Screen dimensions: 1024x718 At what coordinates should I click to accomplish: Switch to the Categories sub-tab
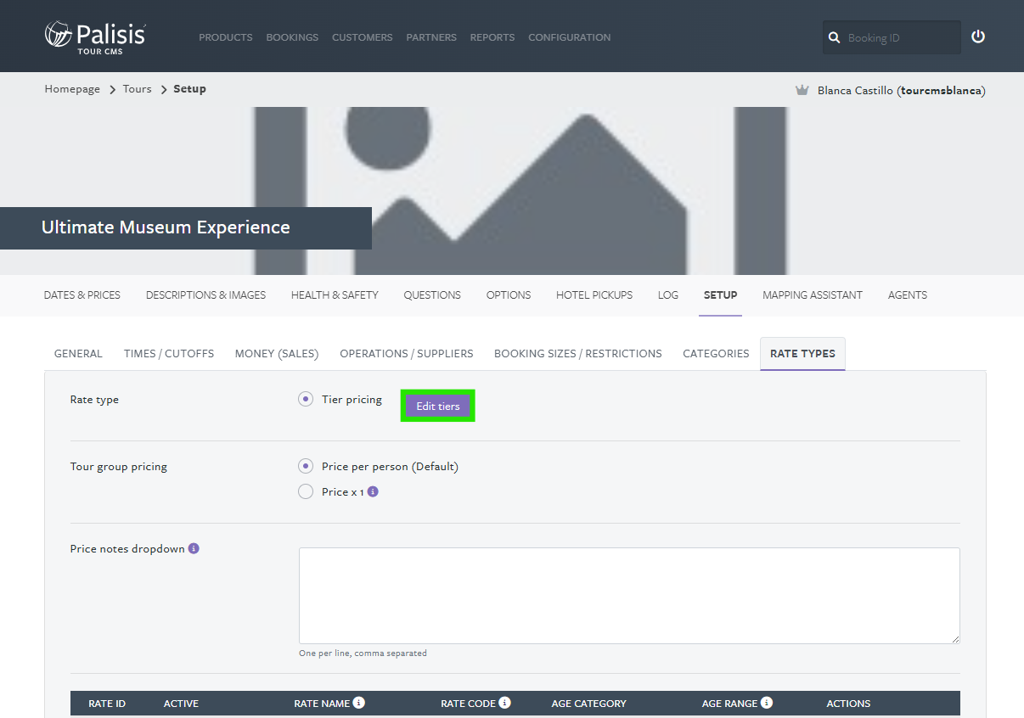(716, 353)
